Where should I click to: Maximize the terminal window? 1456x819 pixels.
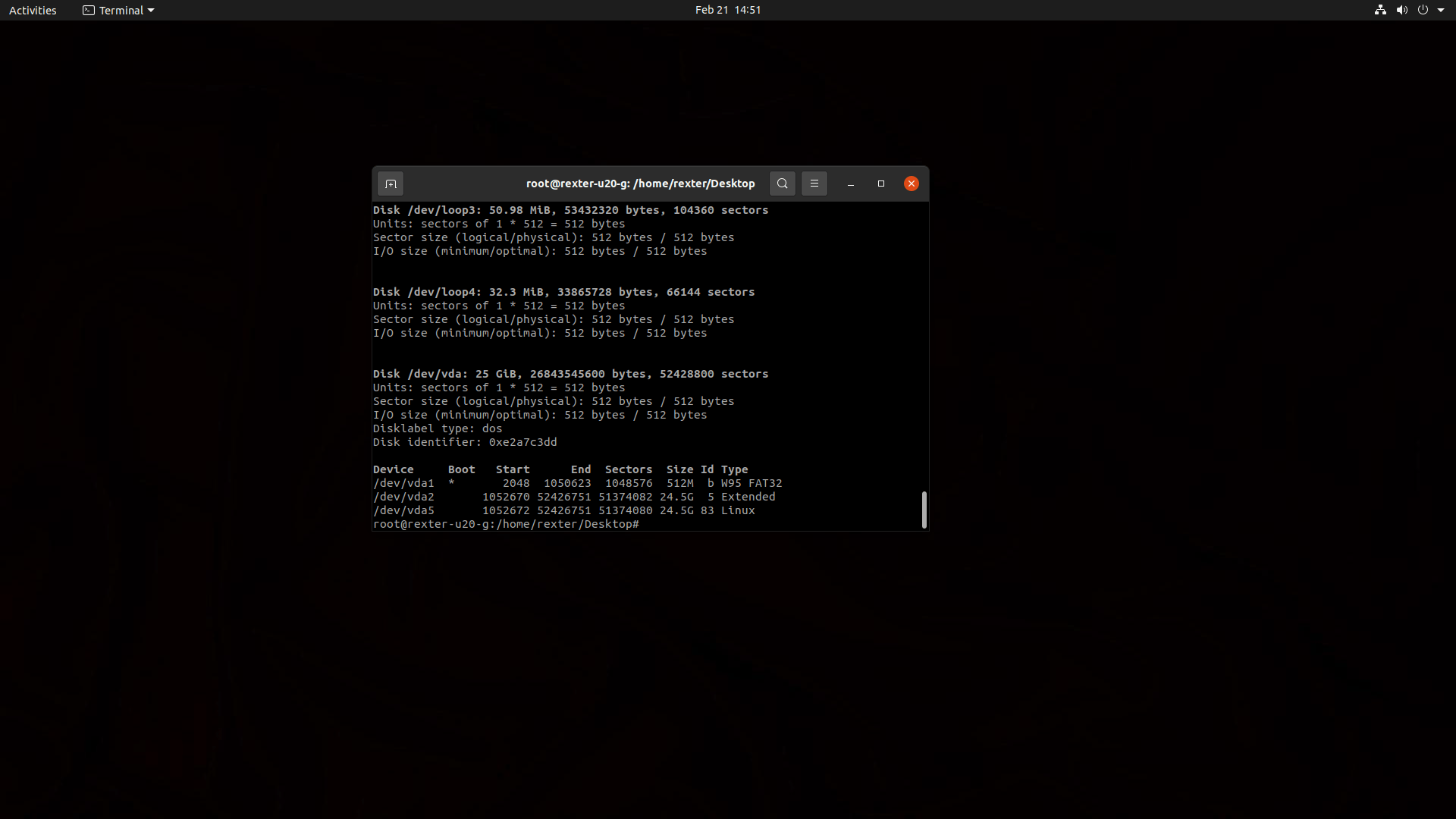click(880, 184)
